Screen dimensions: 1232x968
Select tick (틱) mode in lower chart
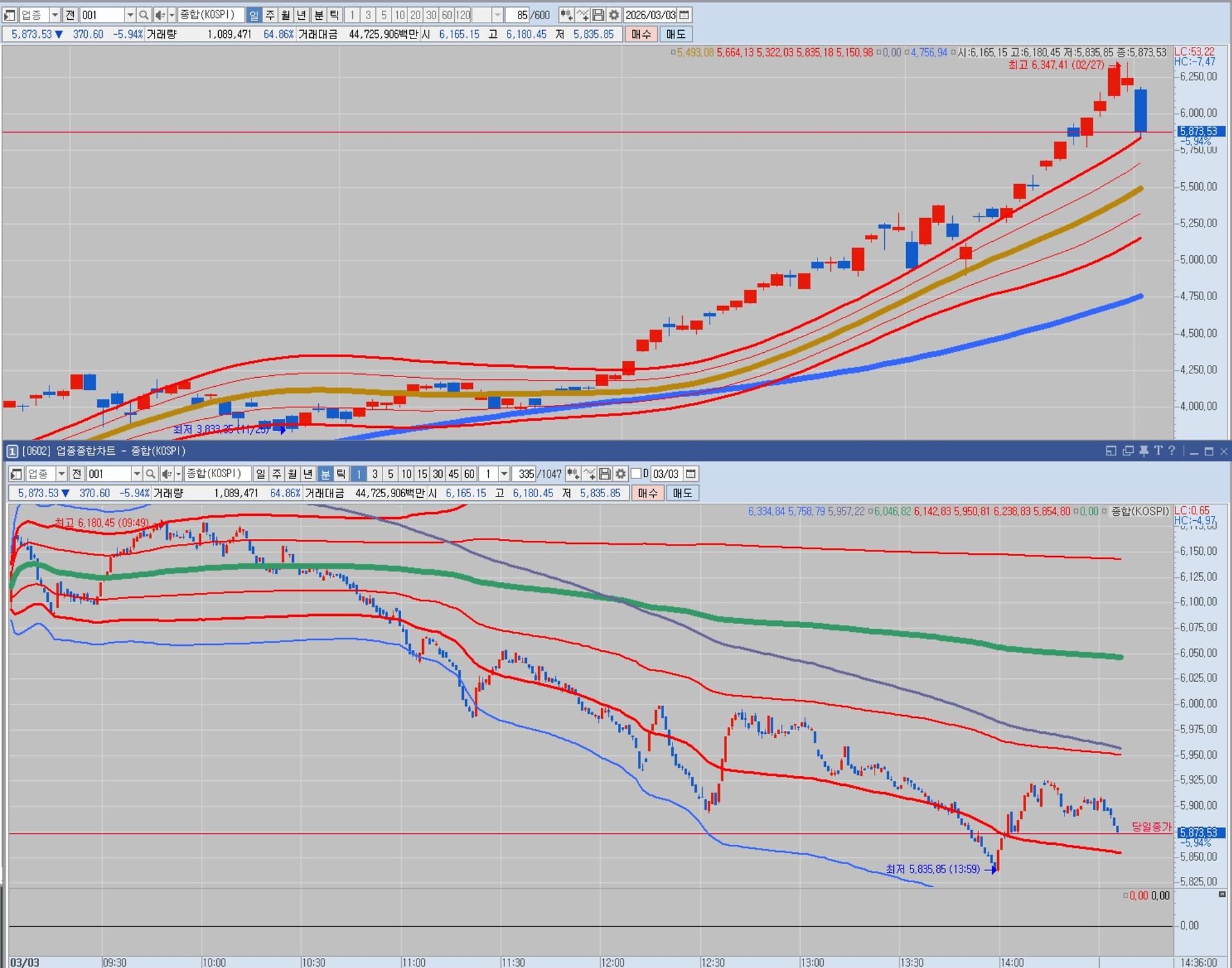tap(341, 474)
